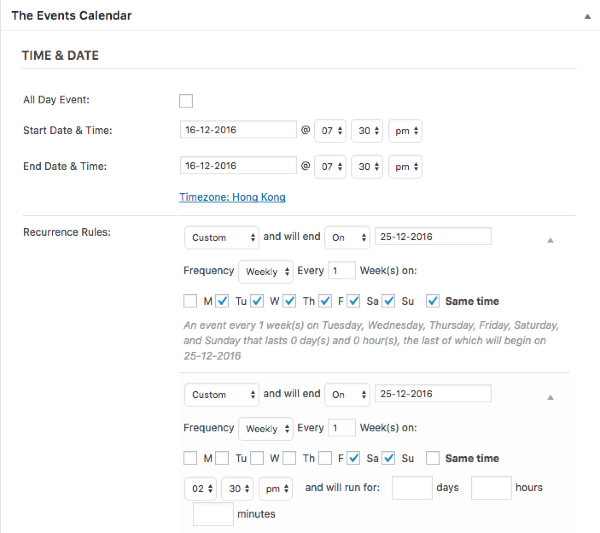The height and width of the screenshot is (533, 600).
Task: Edit first rule's recurrence end date field
Action: (432, 237)
